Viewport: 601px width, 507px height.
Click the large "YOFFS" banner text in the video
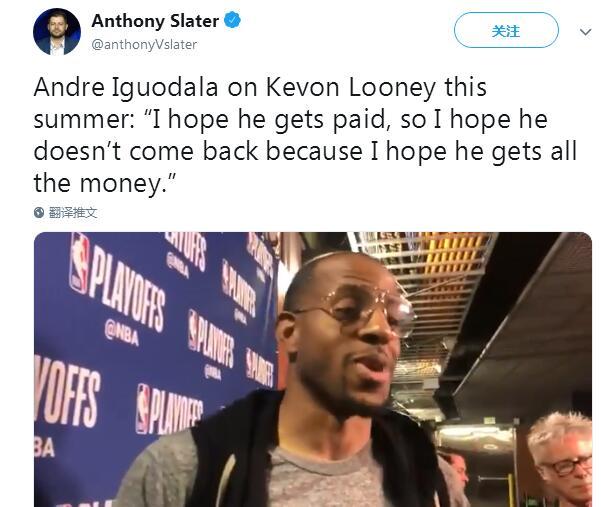[67, 392]
